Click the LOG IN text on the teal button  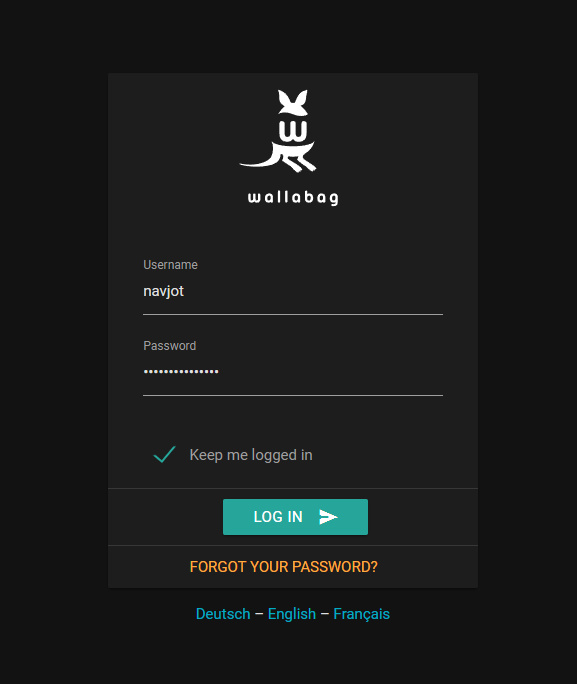[x=278, y=517]
